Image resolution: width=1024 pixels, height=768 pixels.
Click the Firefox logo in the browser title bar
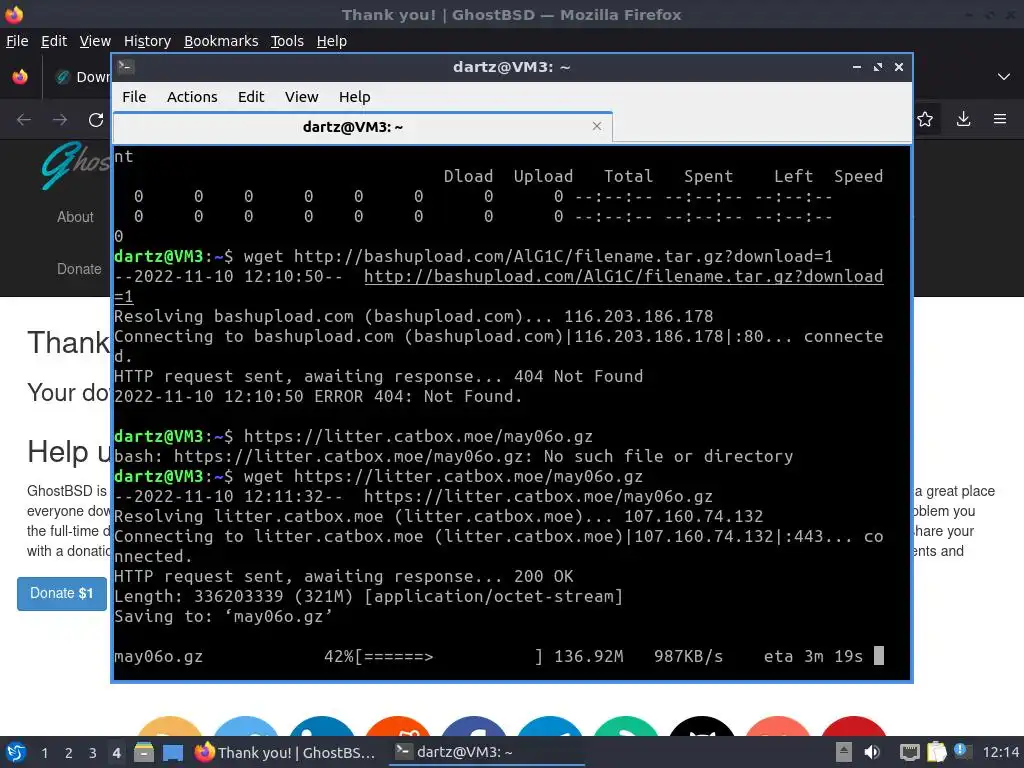pos(14,14)
